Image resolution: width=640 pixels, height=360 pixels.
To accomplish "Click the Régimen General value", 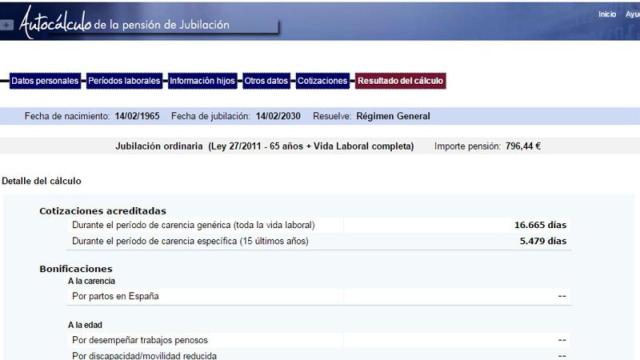I will (393, 116).
